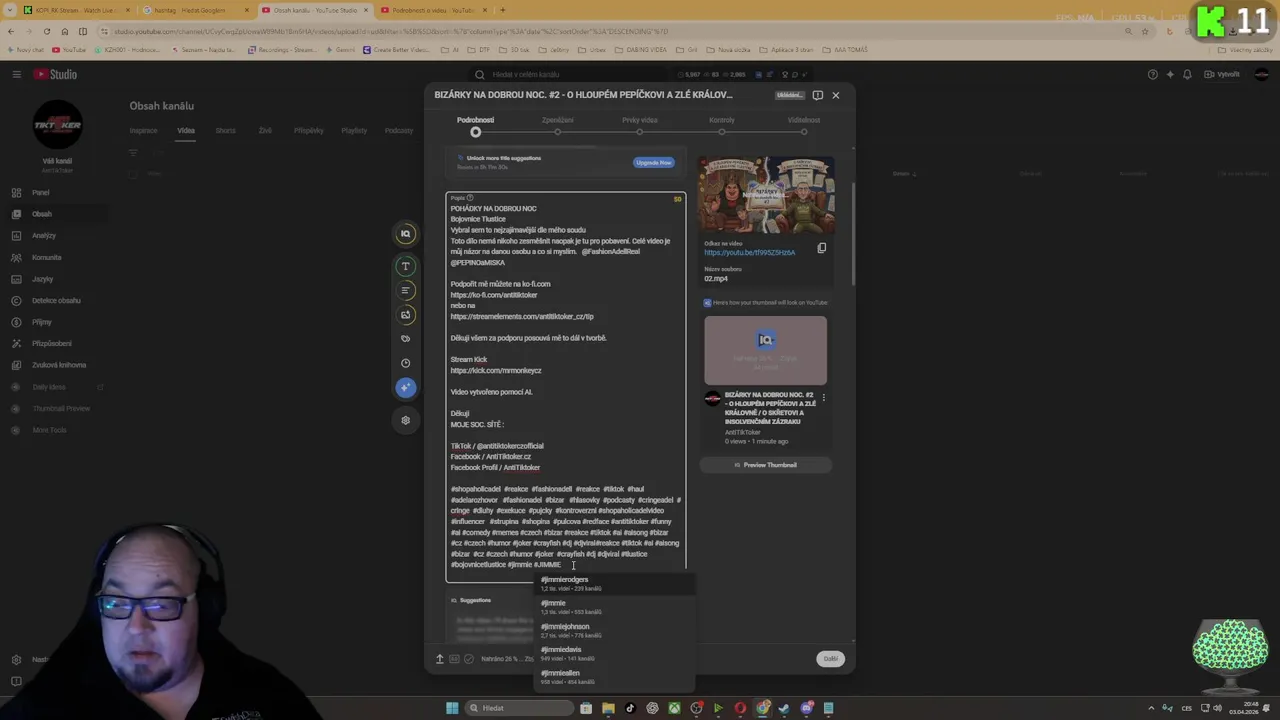This screenshot has height=720, width=1280.
Task: Choose #jimmiejohnson hashtag suggestion
Action: click(x=614, y=630)
